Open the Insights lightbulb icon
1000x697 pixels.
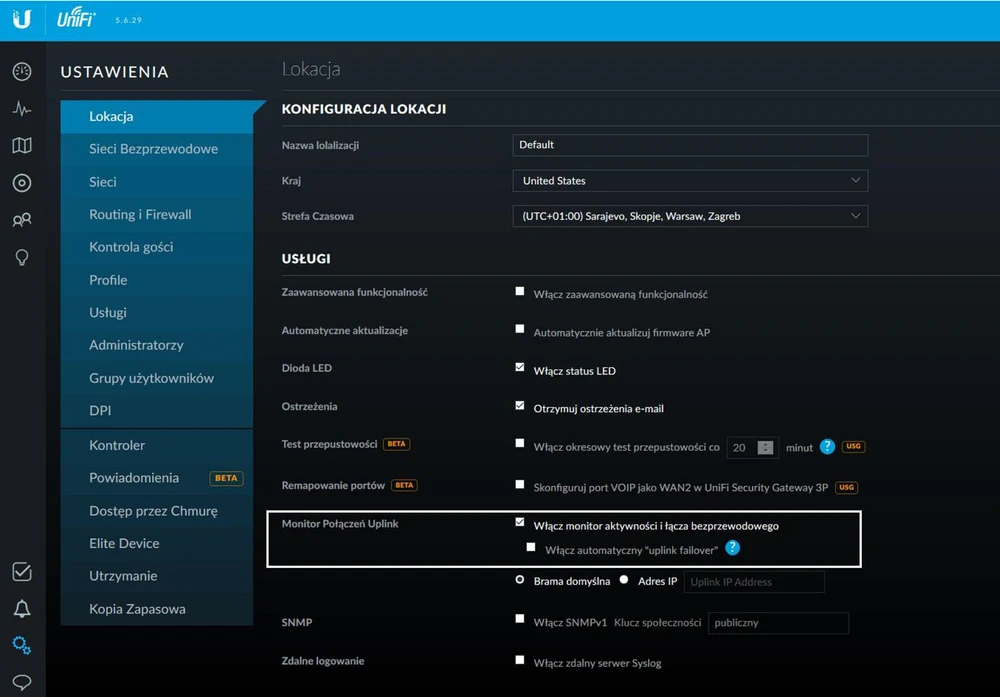pyautogui.click(x=21, y=257)
